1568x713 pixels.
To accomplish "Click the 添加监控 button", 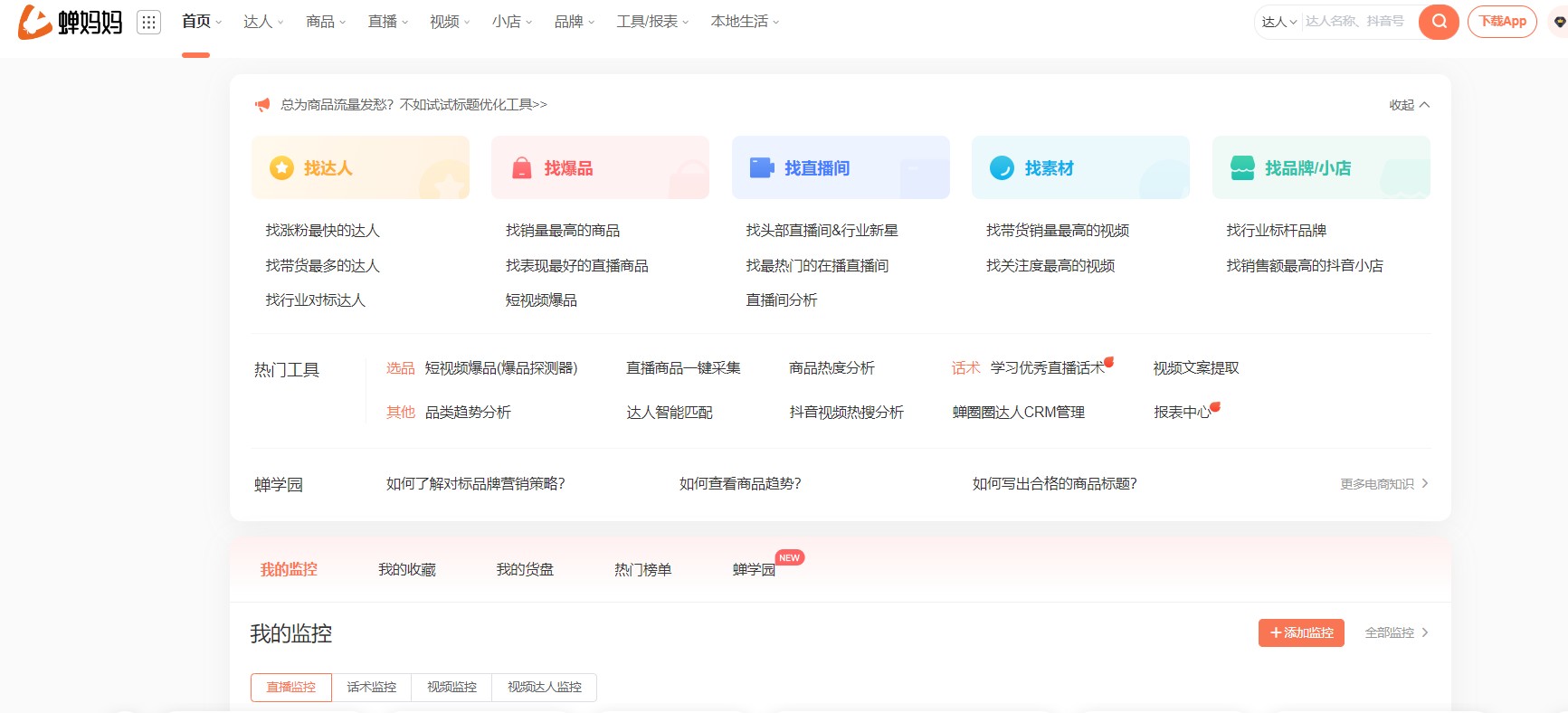I will click(1301, 632).
